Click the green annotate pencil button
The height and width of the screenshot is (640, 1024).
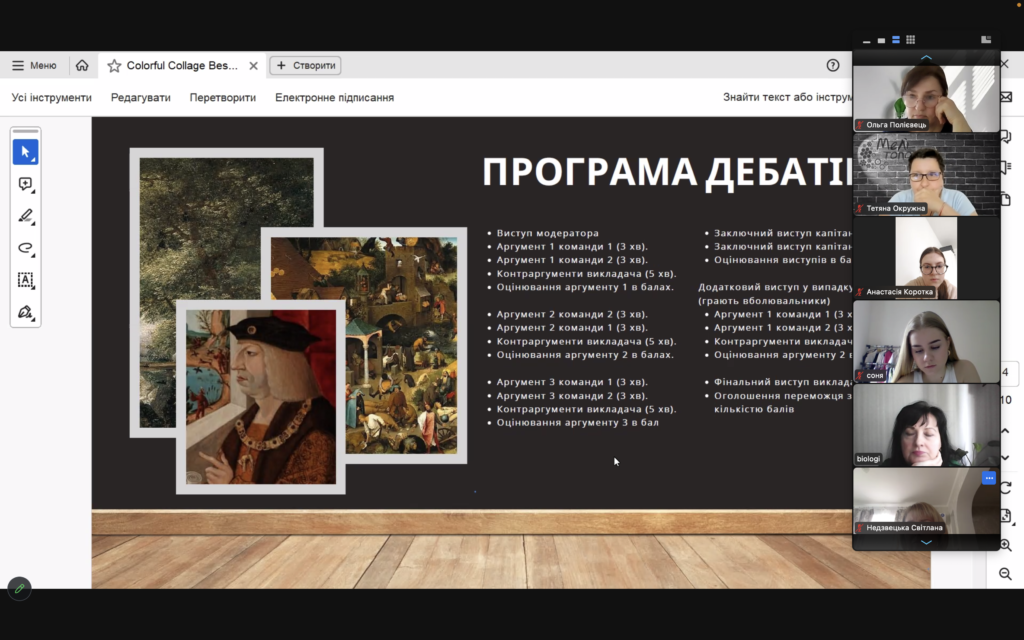[x=20, y=588]
